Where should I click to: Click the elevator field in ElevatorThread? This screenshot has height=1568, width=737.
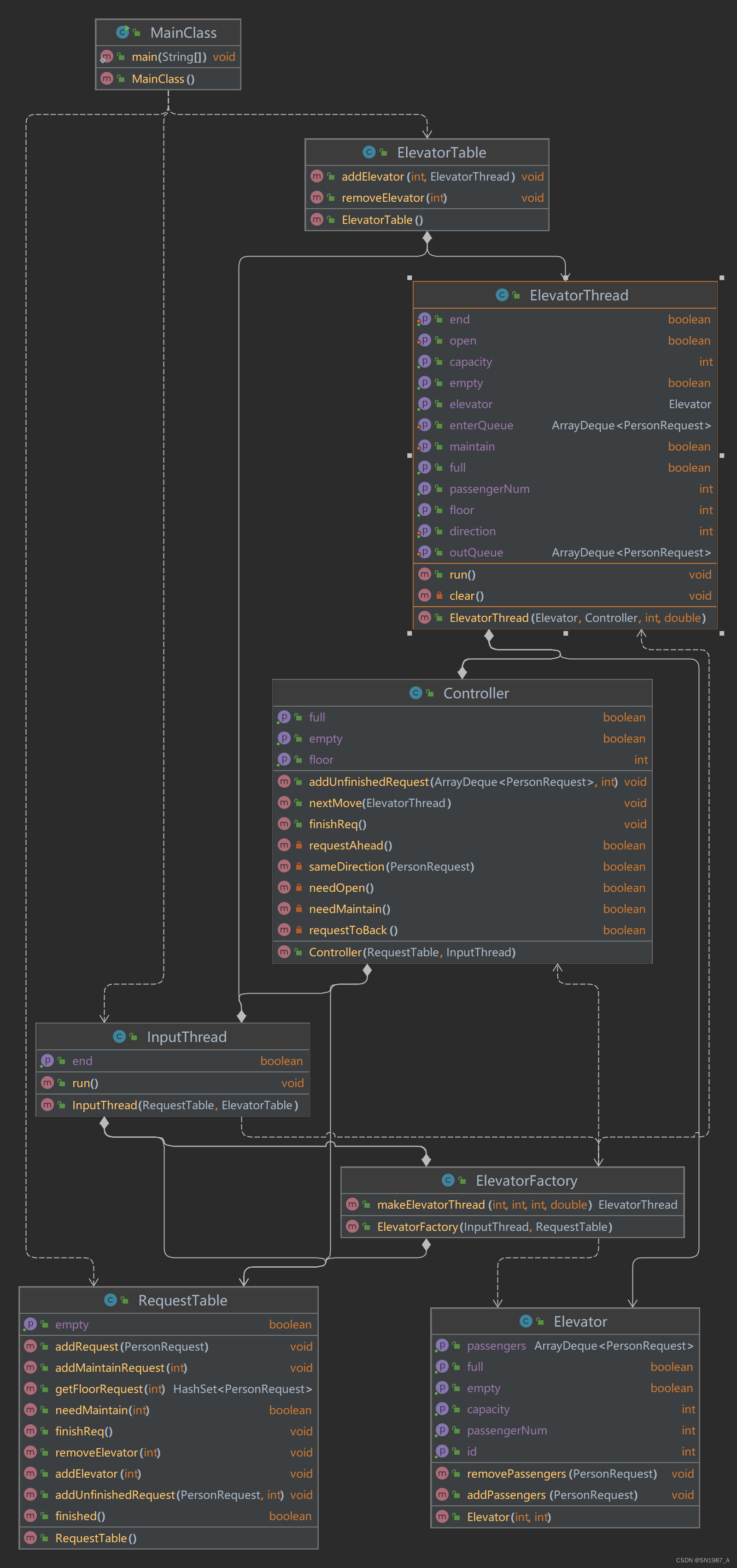tap(565, 404)
